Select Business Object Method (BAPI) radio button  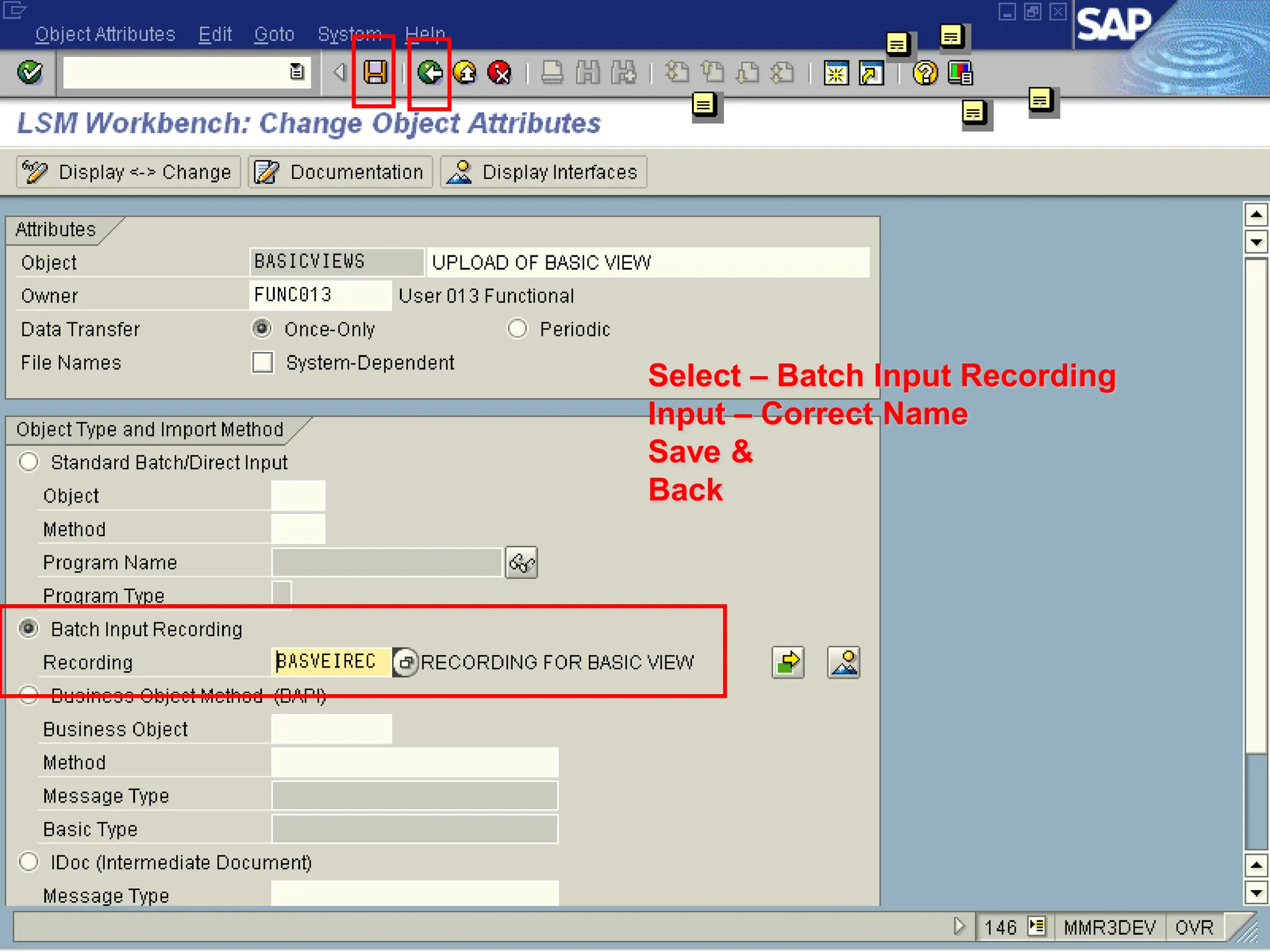(x=29, y=695)
